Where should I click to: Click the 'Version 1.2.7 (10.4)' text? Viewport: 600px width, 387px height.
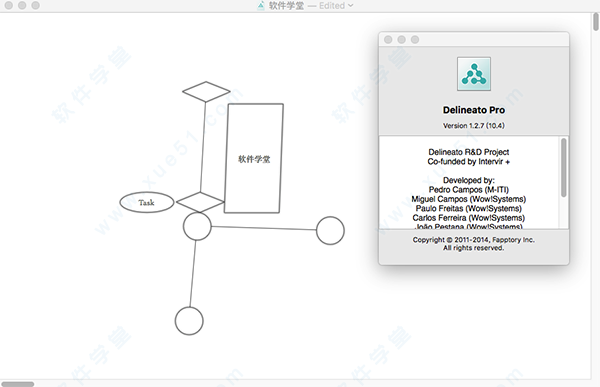tap(474, 126)
